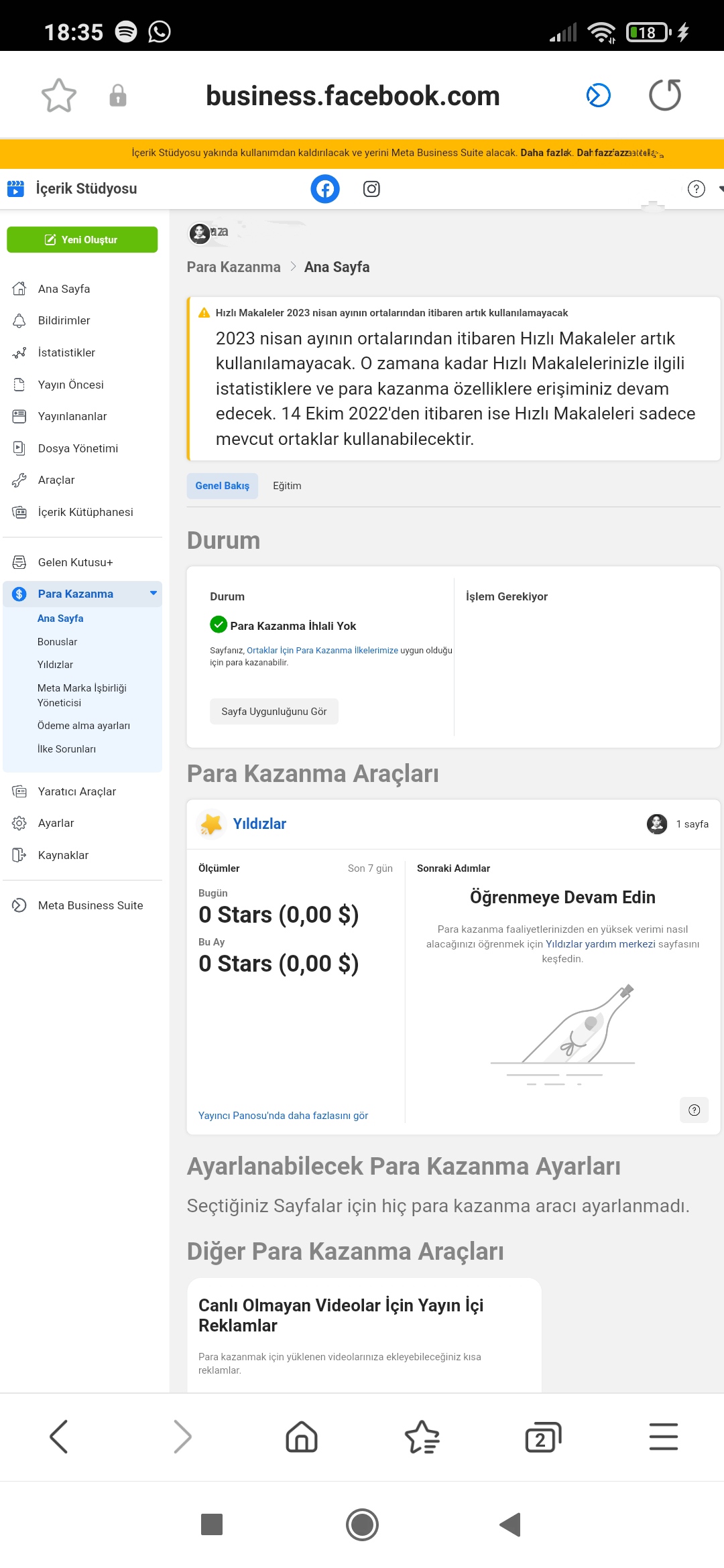Open Meta Marka İşbirliği Yöneticisi item
Viewport: 724px width, 1568px height.
[82, 695]
